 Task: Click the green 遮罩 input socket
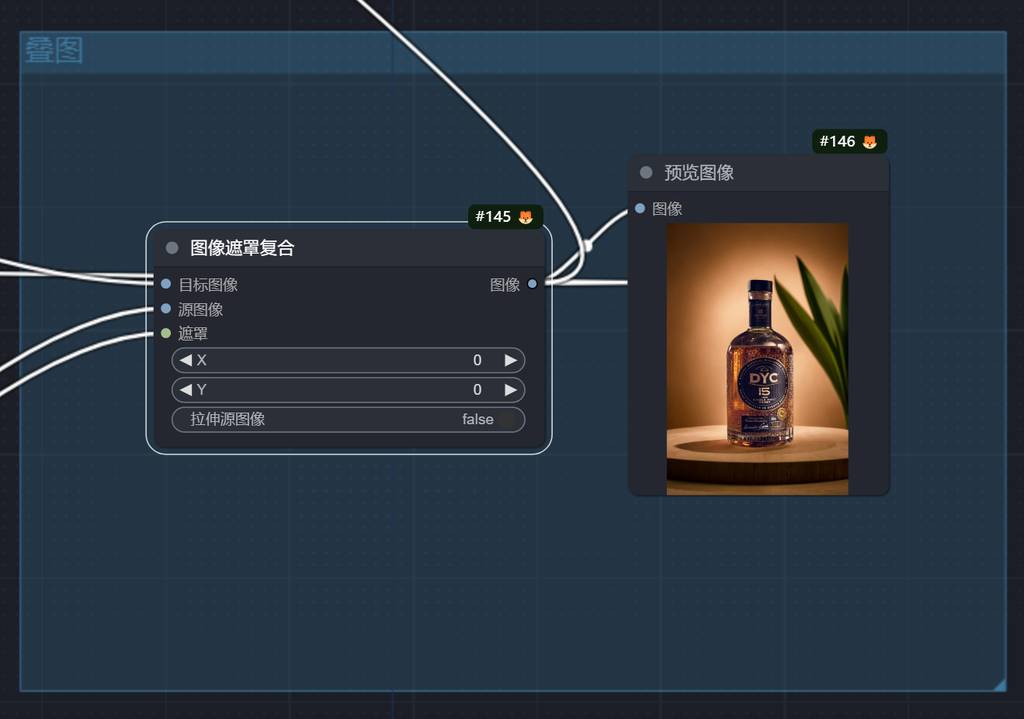(x=166, y=333)
